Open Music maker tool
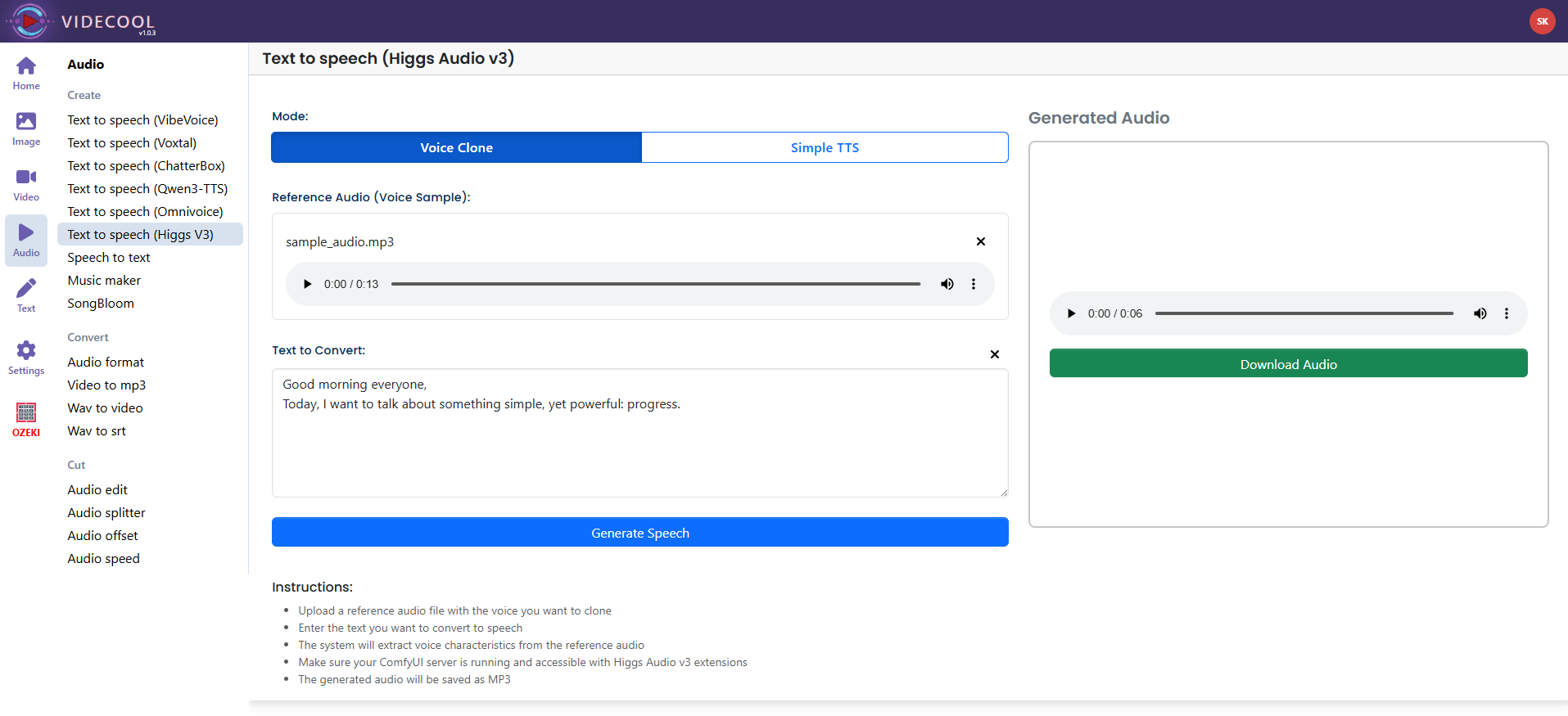This screenshot has height=716, width=1568. [x=104, y=280]
